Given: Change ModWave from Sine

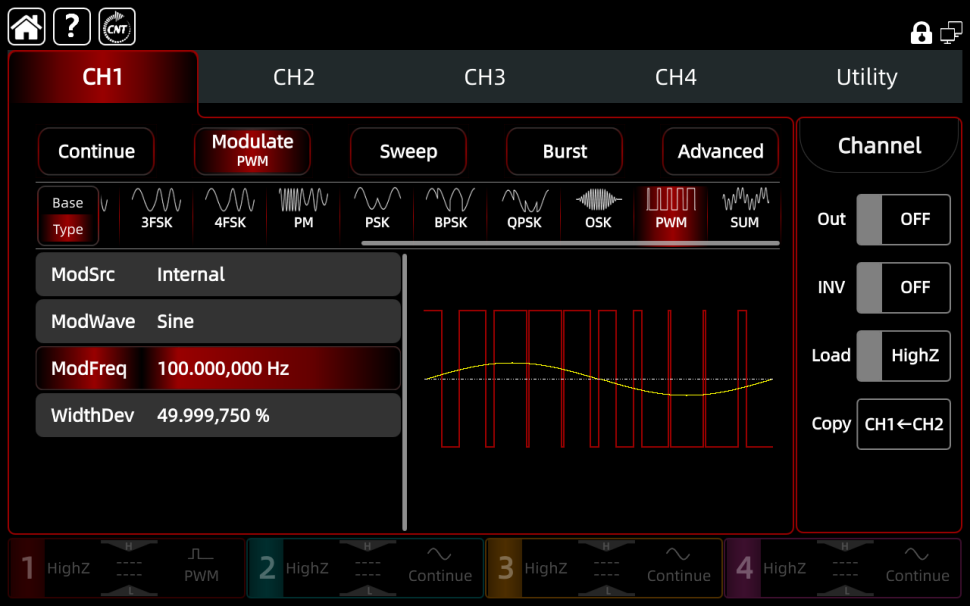Looking at the screenshot, I should click(218, 321).
